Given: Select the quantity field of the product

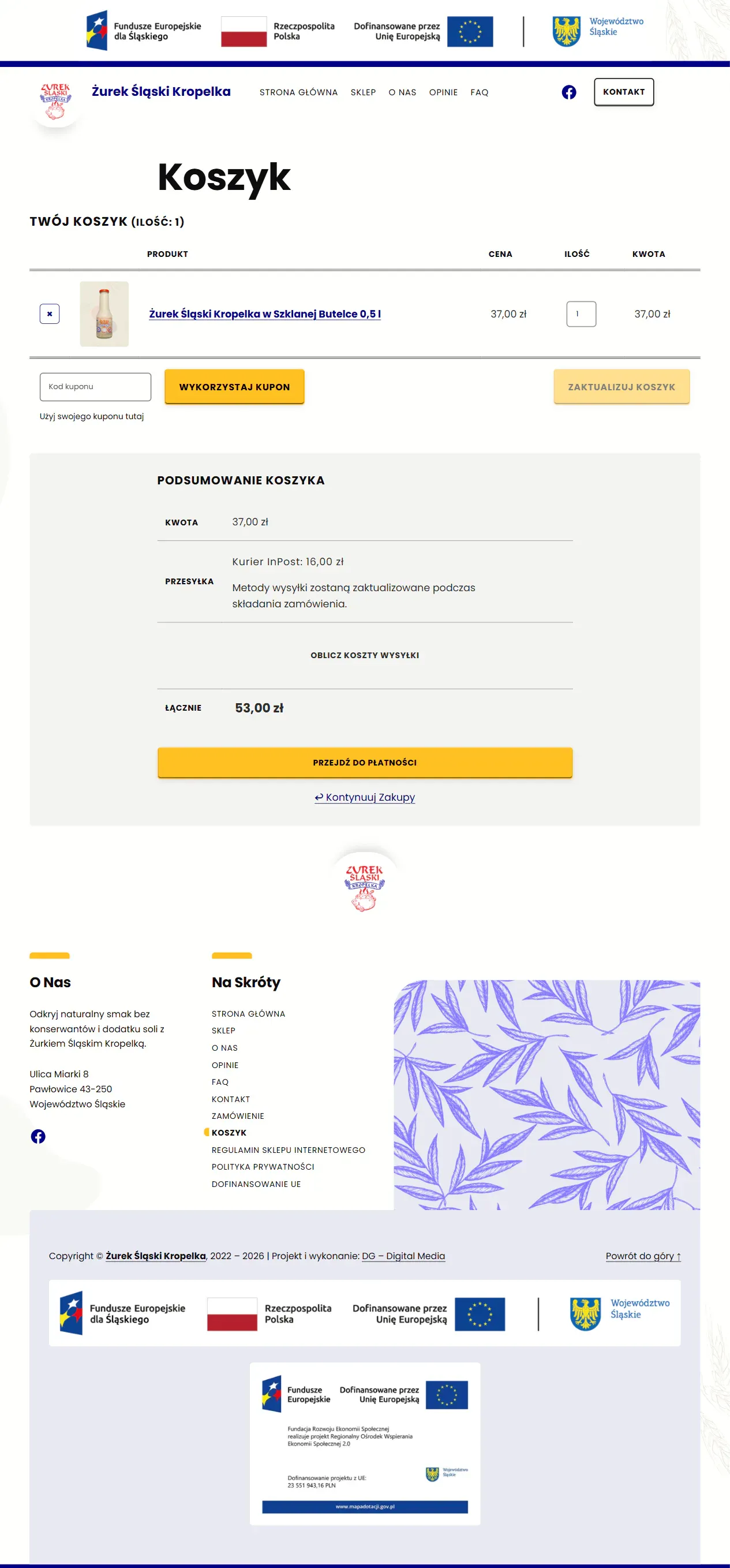Looking at the screenshot, I should click(581, 314).
